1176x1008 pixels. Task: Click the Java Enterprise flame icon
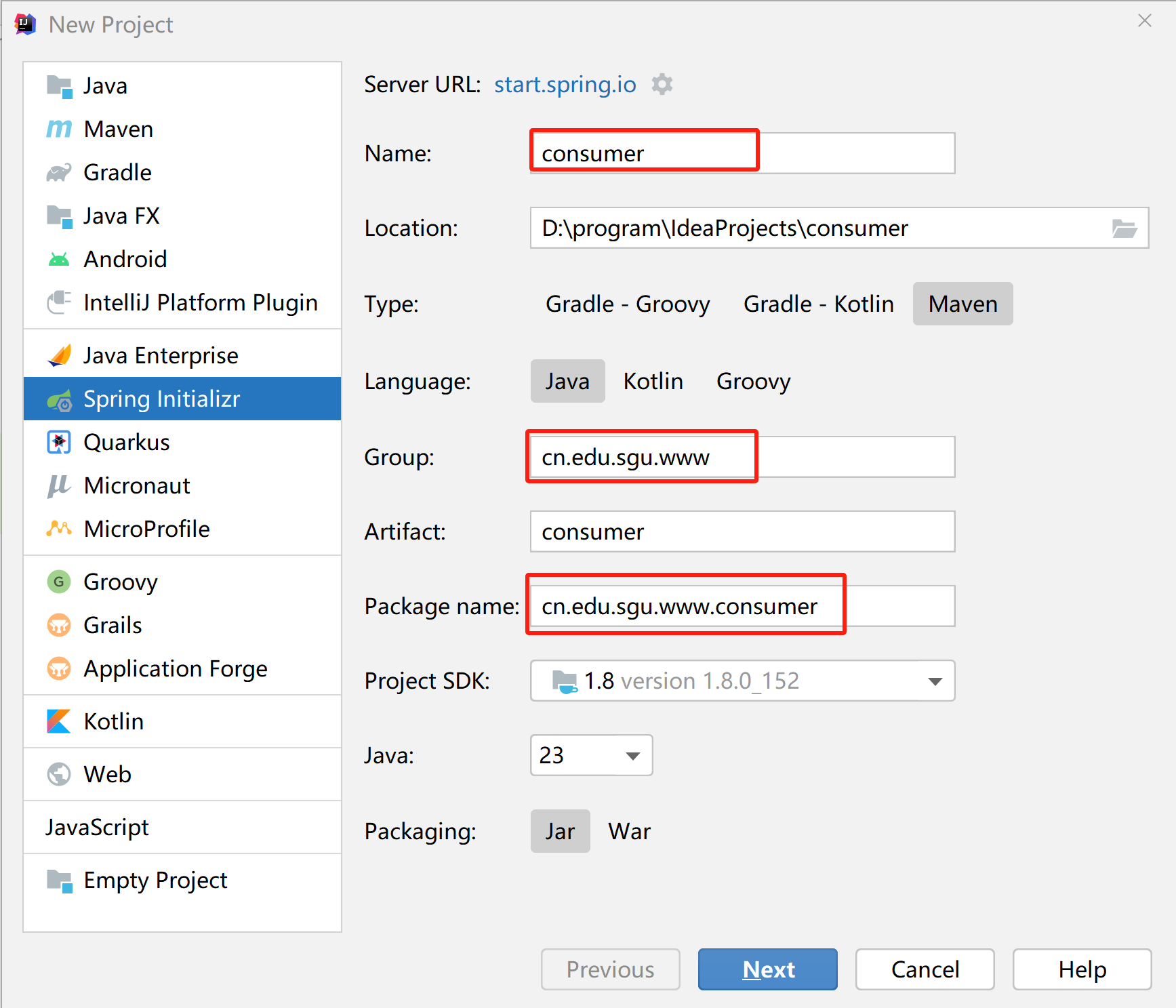point(59,355)
